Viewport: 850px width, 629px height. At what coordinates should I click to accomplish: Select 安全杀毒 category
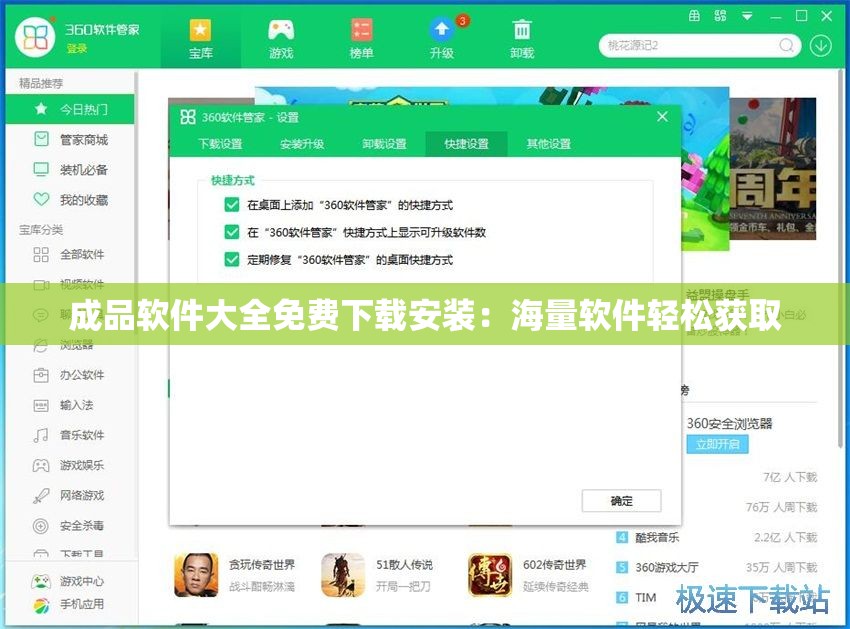[70, 525]
